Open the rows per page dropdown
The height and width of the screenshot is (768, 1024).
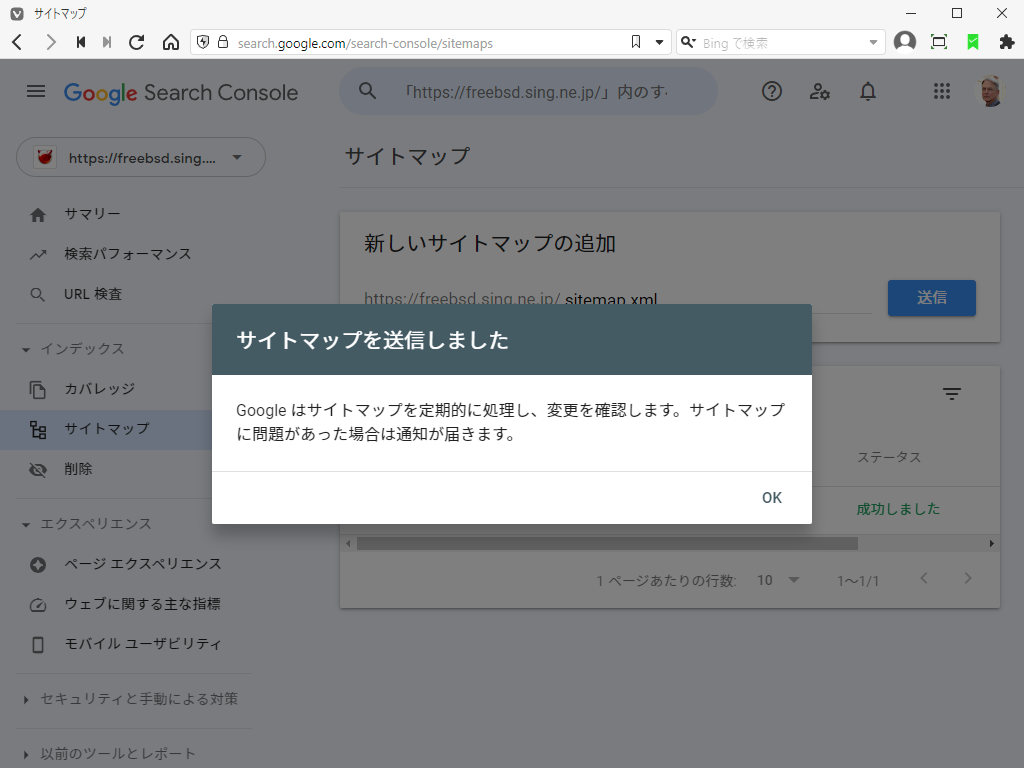pyautogui.click(x=778, y=580)
